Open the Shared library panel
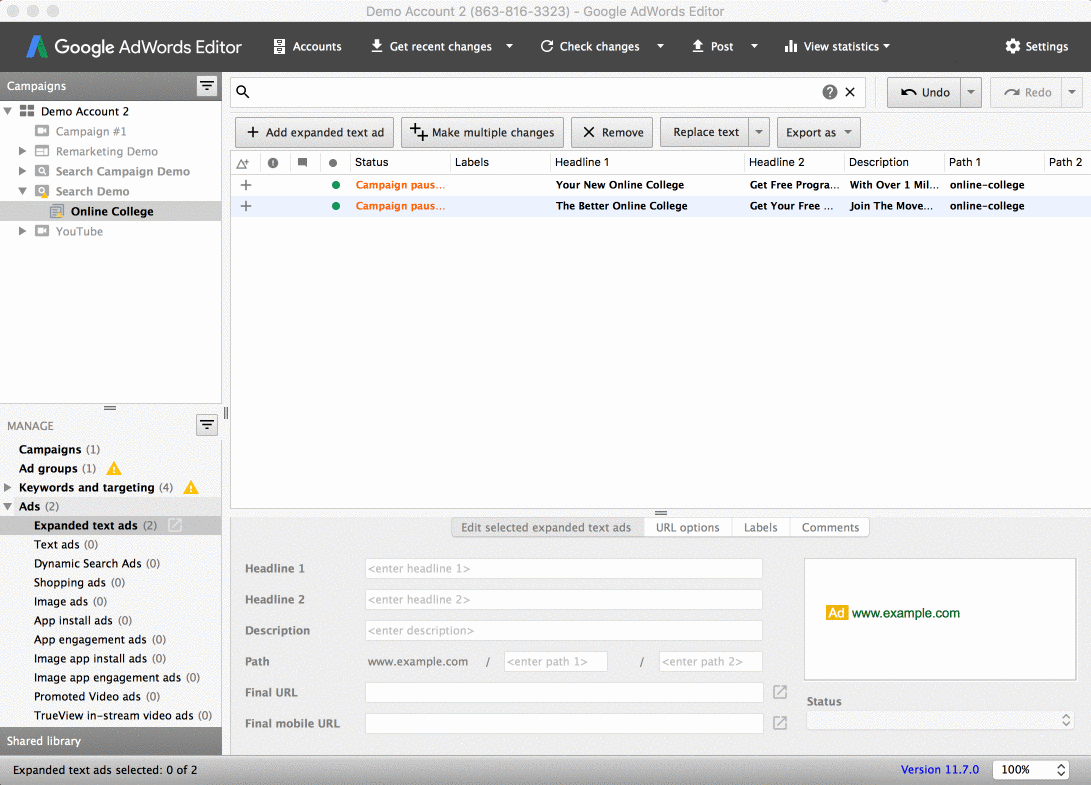Screen dimensions: 1091x785 click(111, 741)
